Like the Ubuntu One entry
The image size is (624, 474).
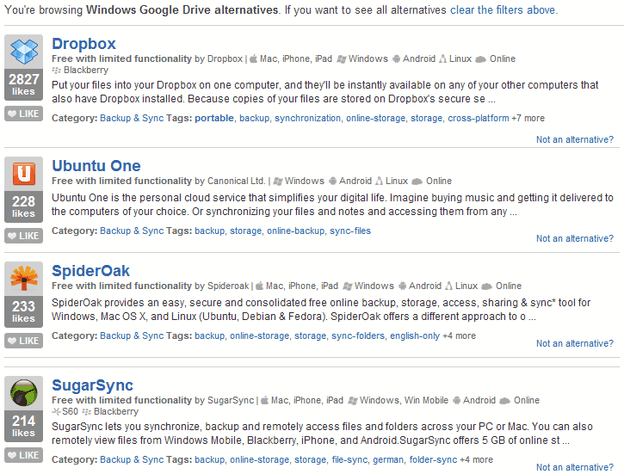[x=23, y=236]
